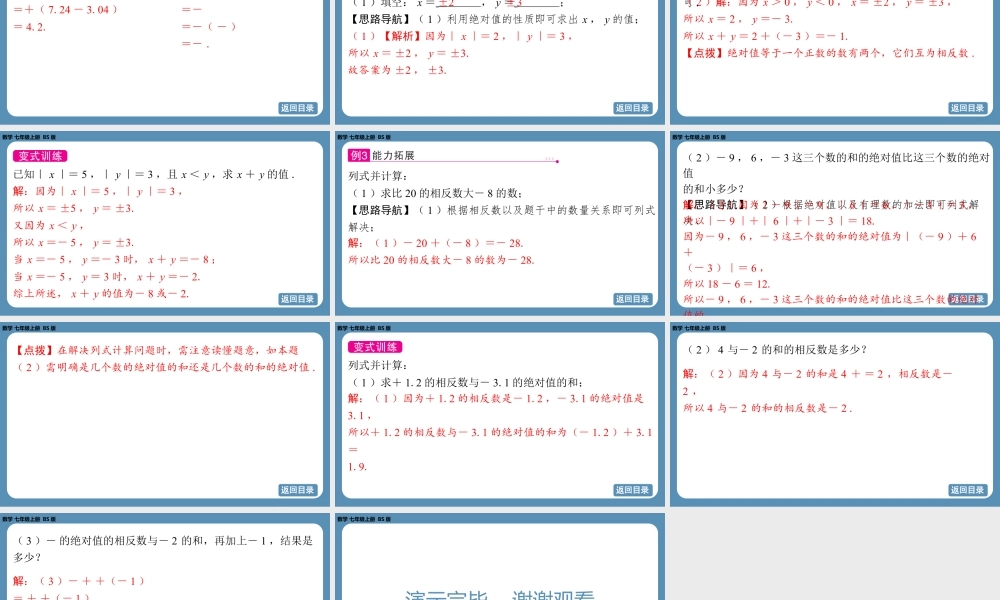The height and width of the screenshot is (600, 1000).
Task: Click 返回目录 on the 故答案为 ±2, ±3 slide
Action: coord(632,108)
